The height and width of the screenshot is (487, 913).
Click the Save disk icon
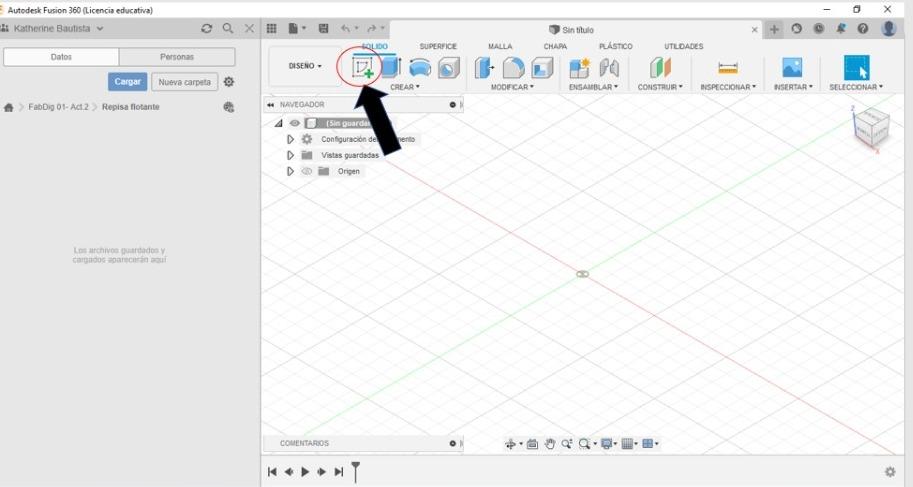(324, 29)
